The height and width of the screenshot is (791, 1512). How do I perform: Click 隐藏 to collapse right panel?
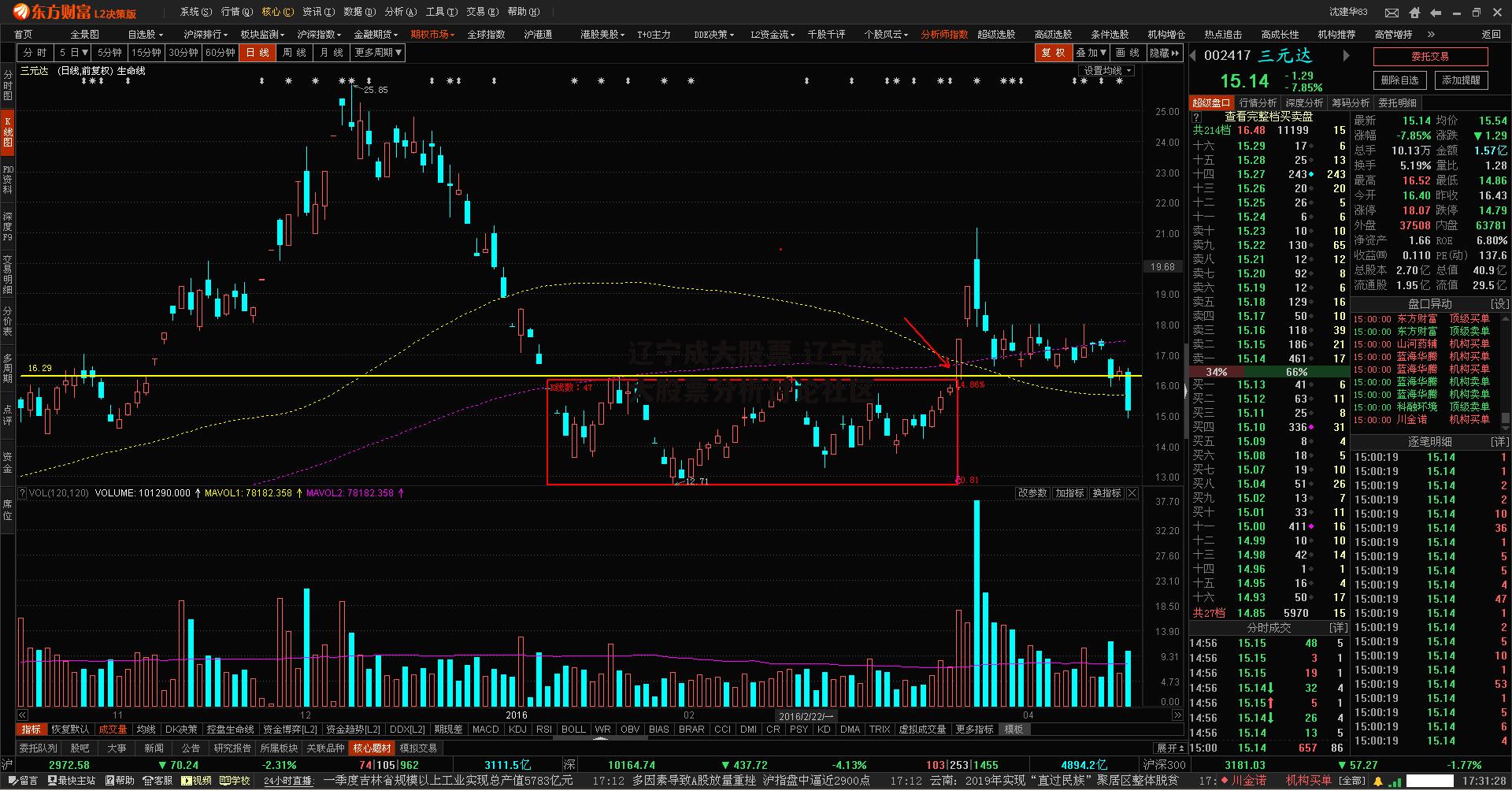[x=1165, y=53]
